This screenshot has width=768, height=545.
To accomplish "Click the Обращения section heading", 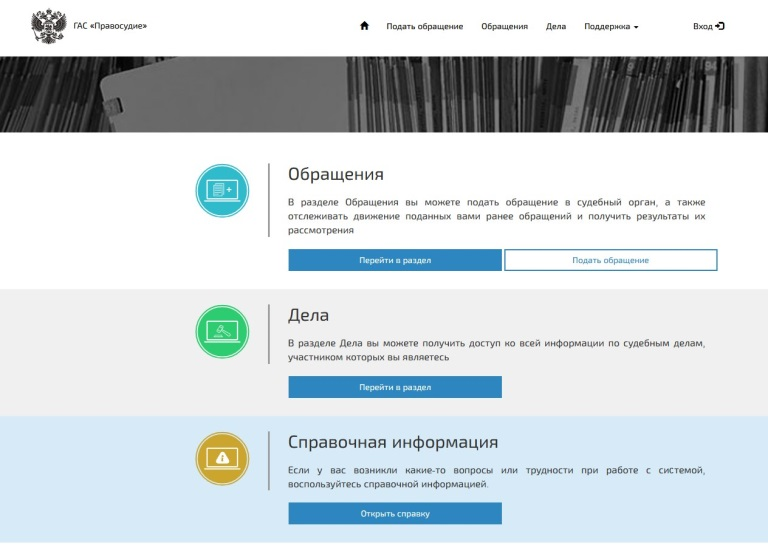I will 336,174.
